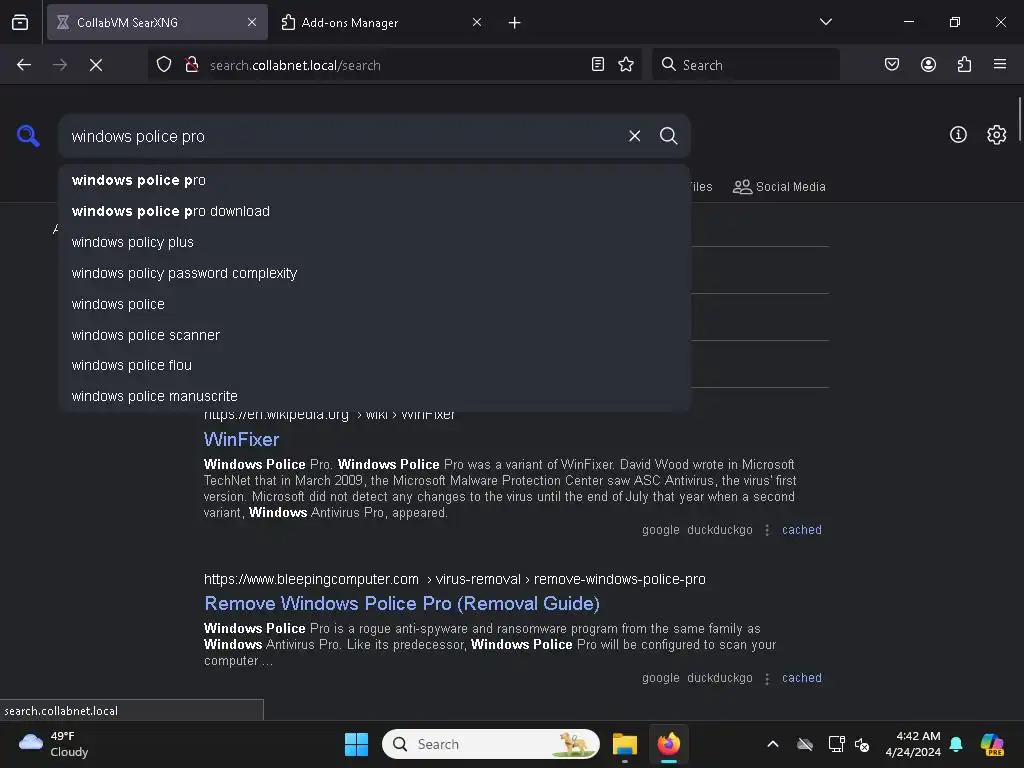Click SearXNG magnifier logo home link
1024x768 pixels.
tap(28, 136)
